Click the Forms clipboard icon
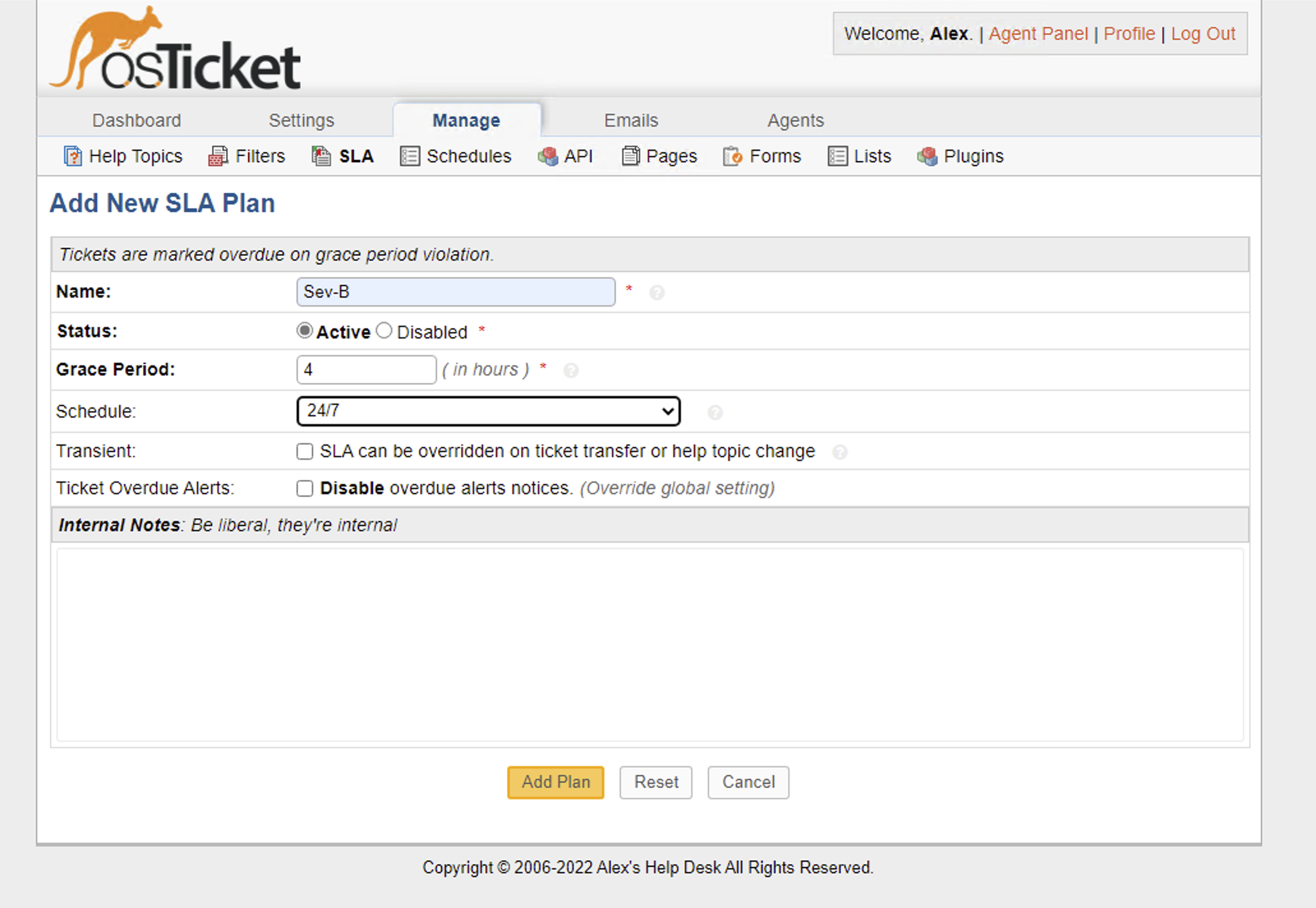Screen dimensions: 1316x908 (732, 156)
